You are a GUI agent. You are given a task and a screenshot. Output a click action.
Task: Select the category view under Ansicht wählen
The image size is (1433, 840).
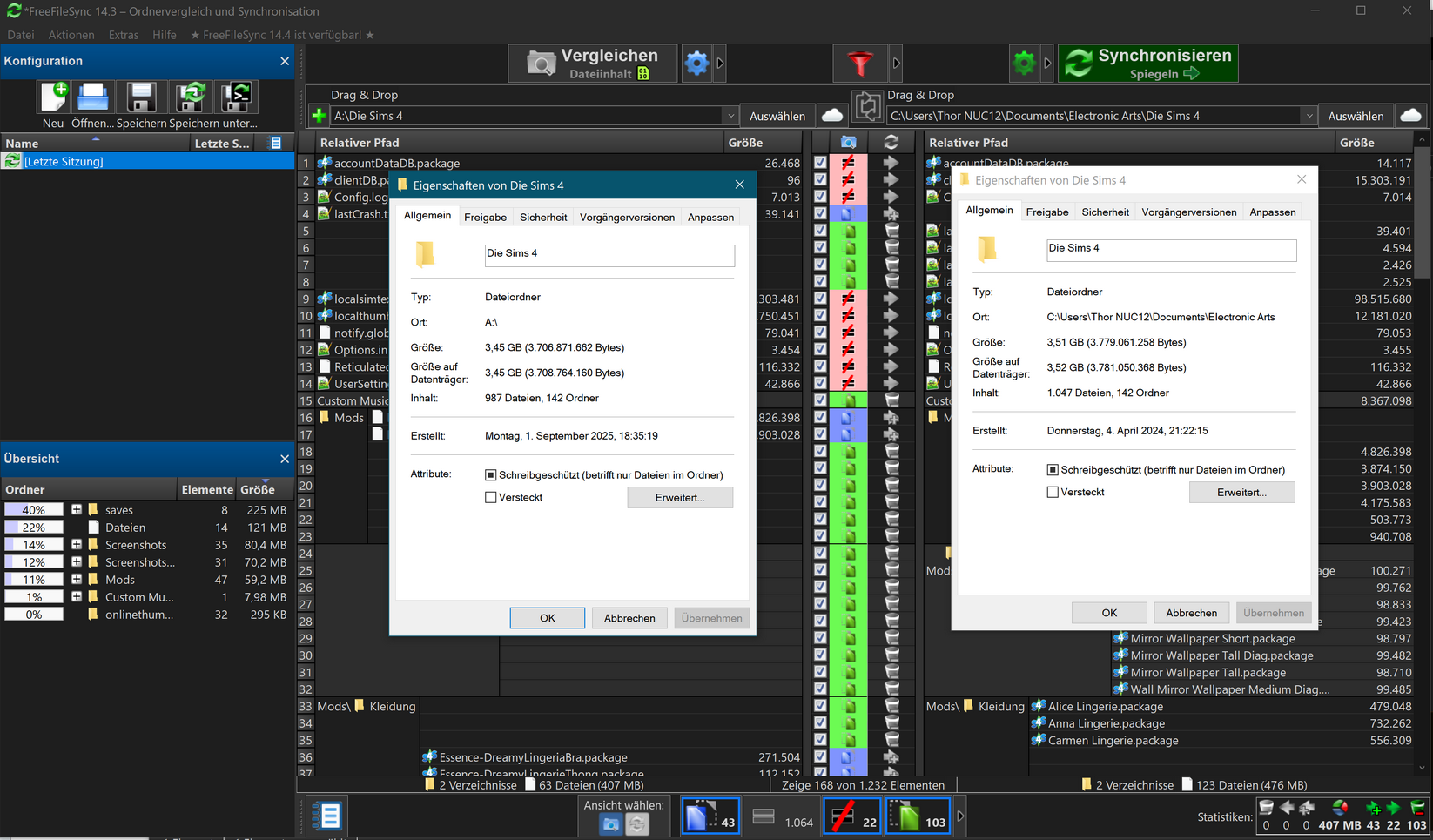[x=611, y=824]
